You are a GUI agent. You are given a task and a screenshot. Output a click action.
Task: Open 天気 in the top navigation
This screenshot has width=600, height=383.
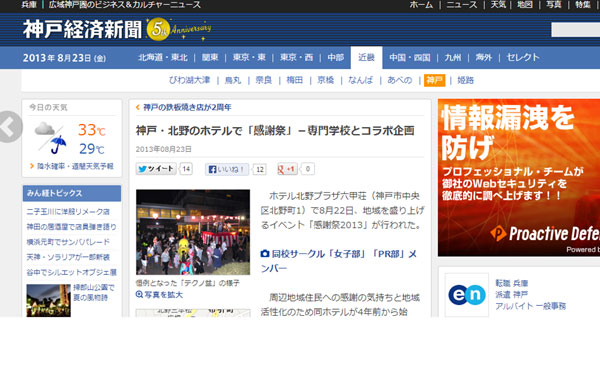tap(499, 5)
